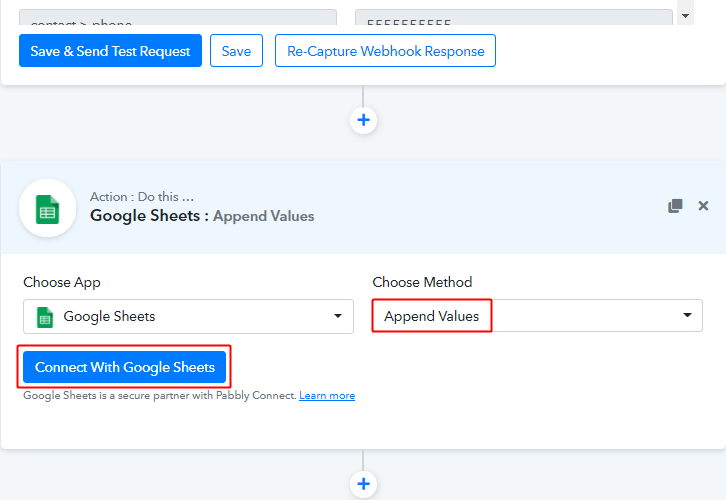Click the Save button

pyautogui.click(x=236, y=50)
